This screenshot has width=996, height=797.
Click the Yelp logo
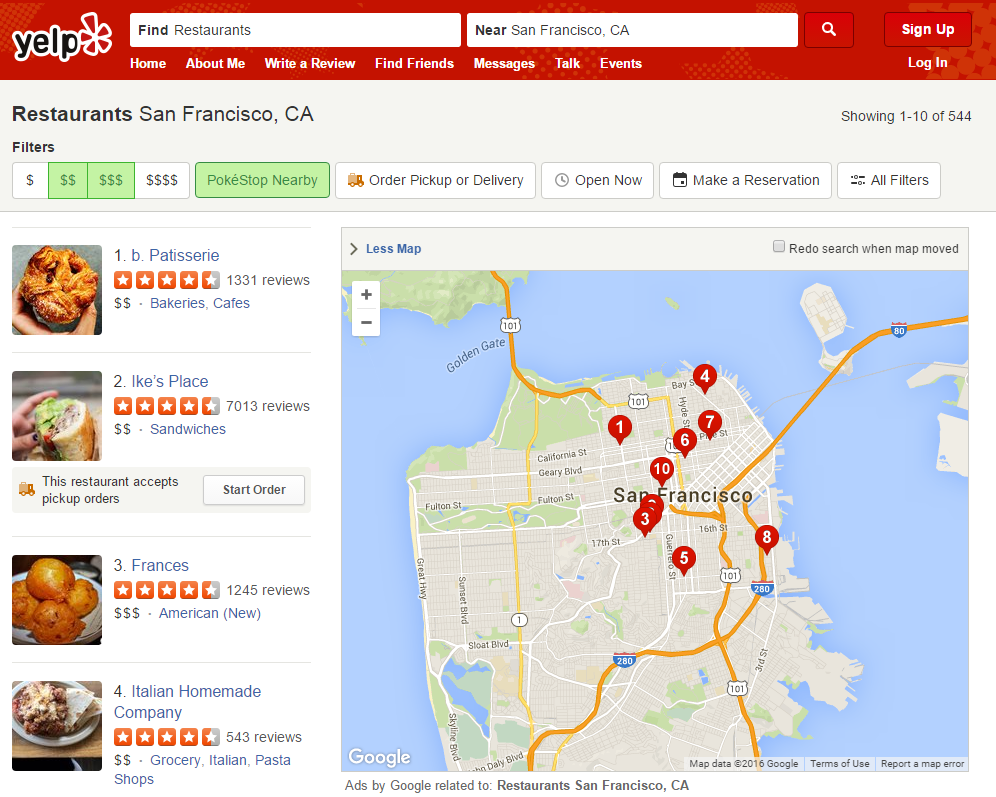tap(62, 37)
